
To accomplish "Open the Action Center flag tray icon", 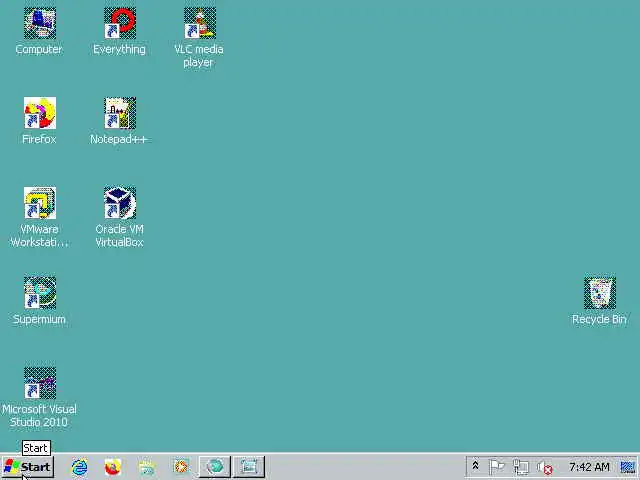I will (x=497, y=467).
